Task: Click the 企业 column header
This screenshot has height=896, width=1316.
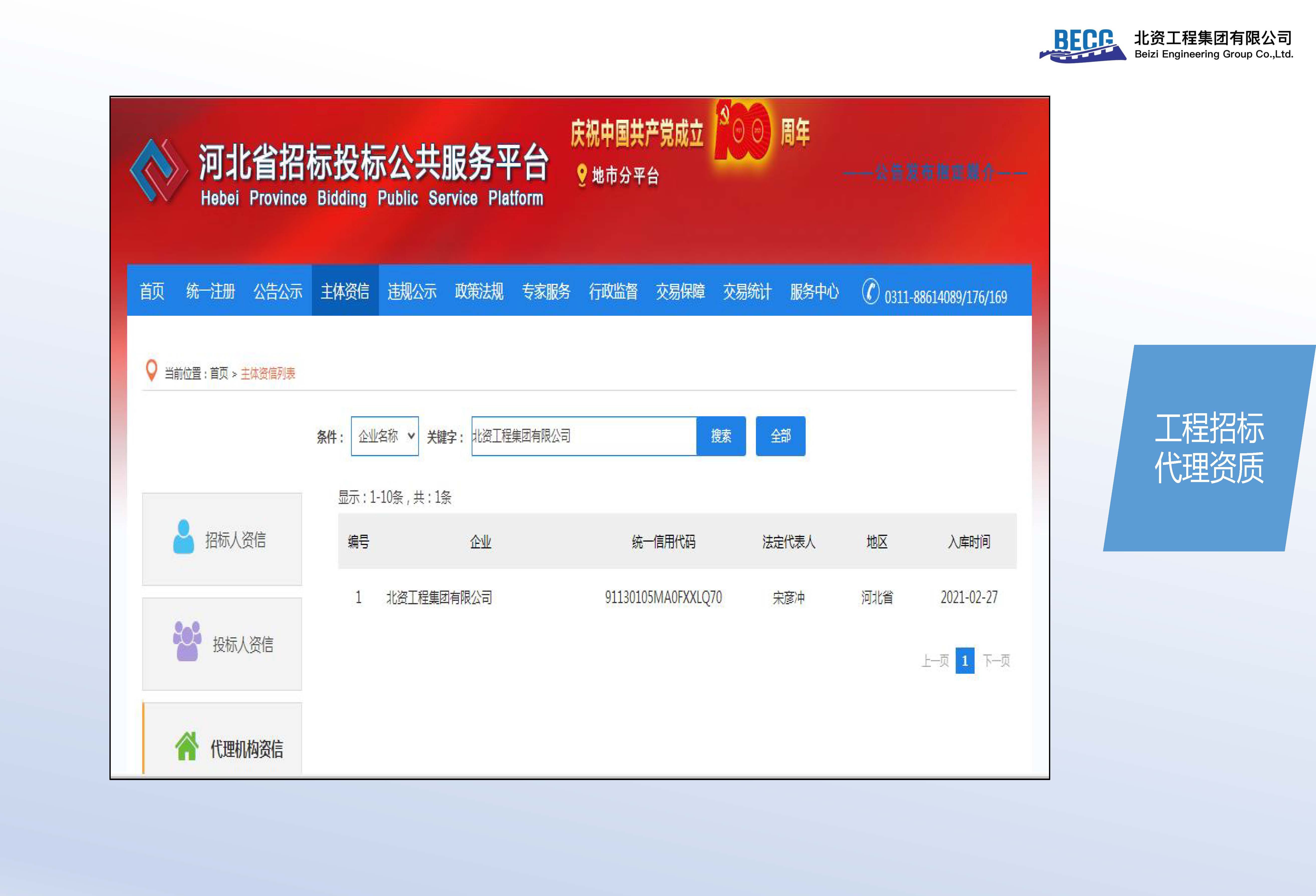Action: tap(480, 542)
